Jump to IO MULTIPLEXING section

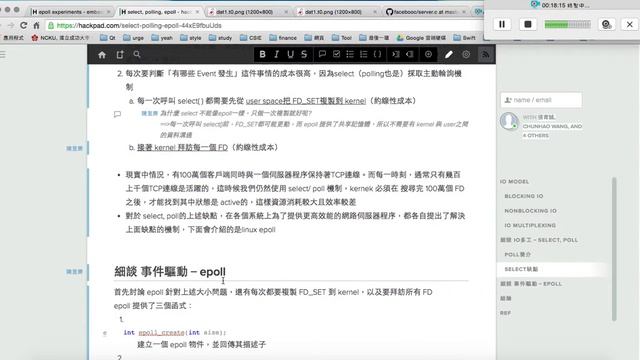coord(530,225)
